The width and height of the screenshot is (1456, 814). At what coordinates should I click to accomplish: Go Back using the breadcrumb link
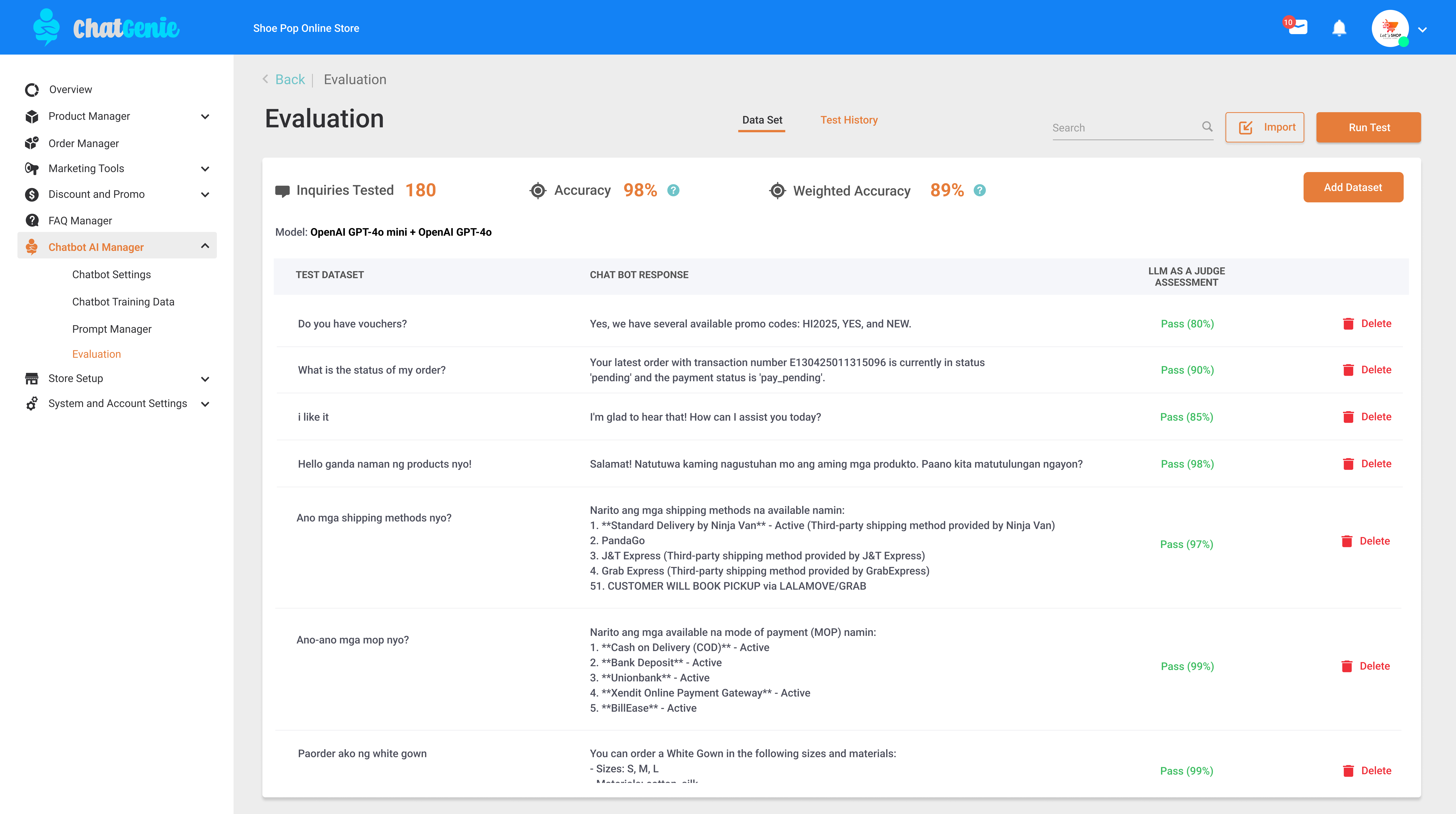tap(290, 80)
